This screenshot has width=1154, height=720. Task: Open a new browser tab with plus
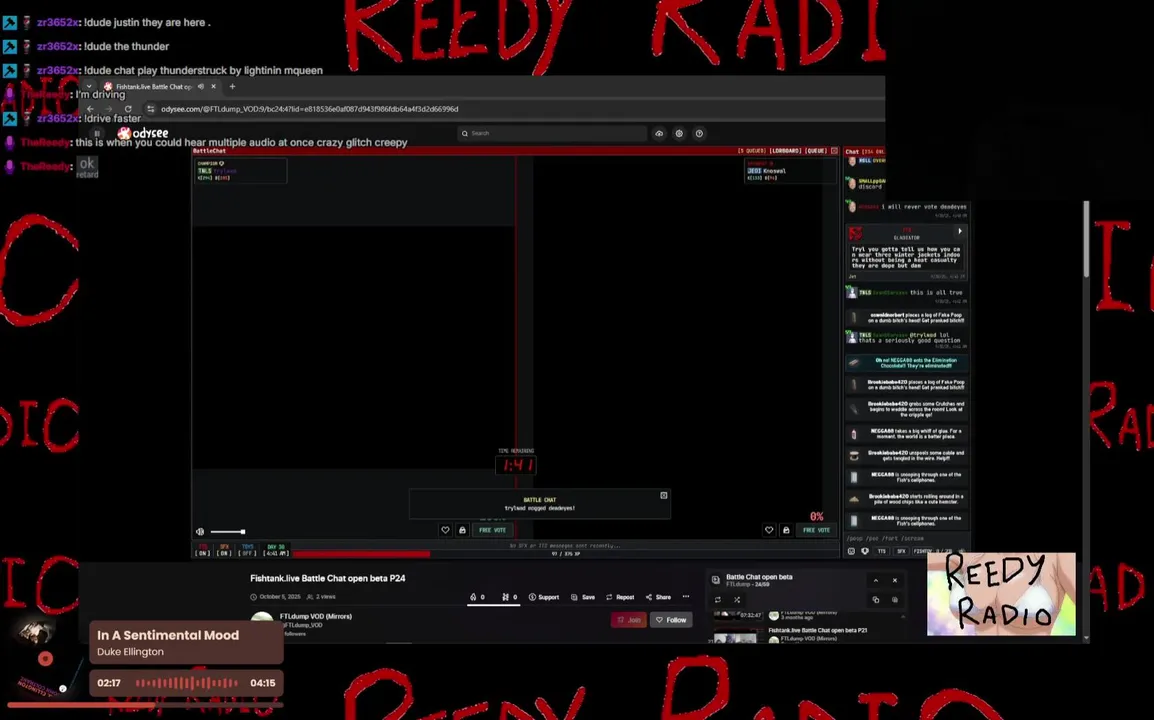point(233,86)
